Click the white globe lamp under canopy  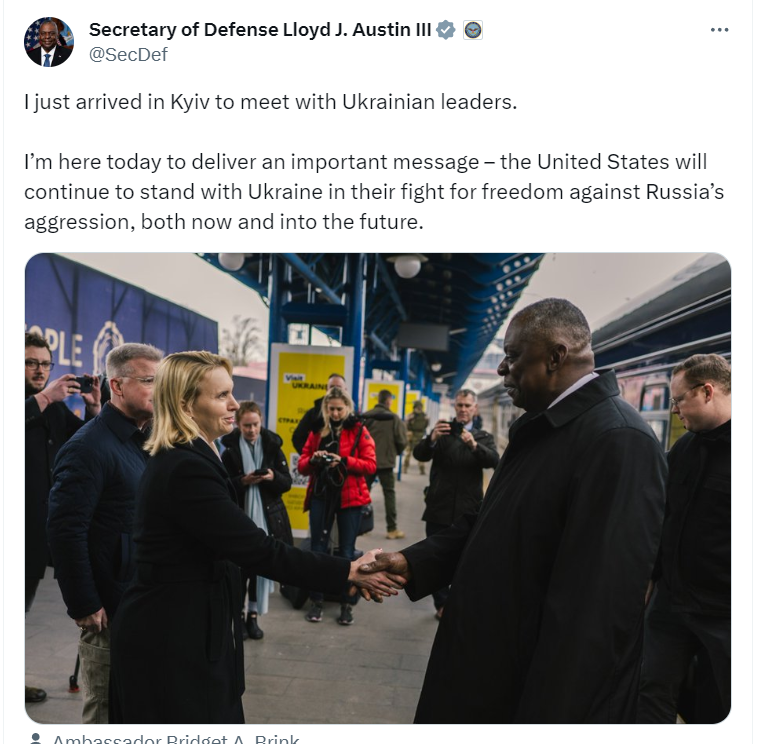coord(407,266)
